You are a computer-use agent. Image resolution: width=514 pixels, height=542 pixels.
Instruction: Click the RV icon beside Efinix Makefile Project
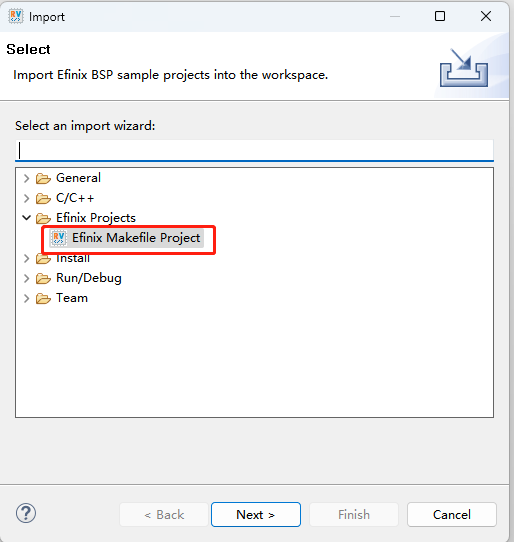pyautogui.click(x=58, y=238)
